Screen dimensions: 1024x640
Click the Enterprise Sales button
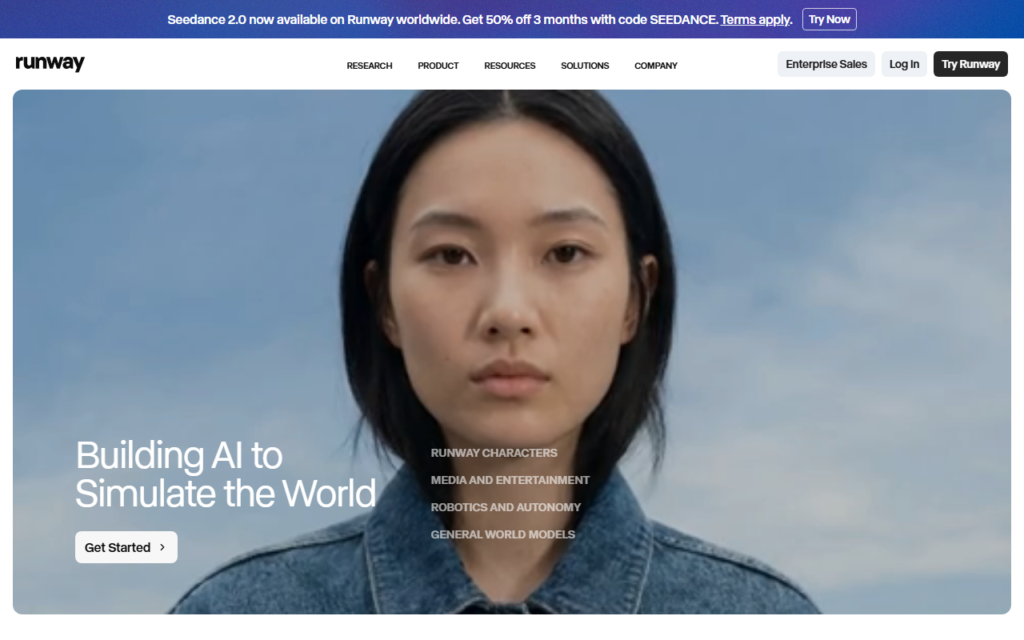pos(826,64)
